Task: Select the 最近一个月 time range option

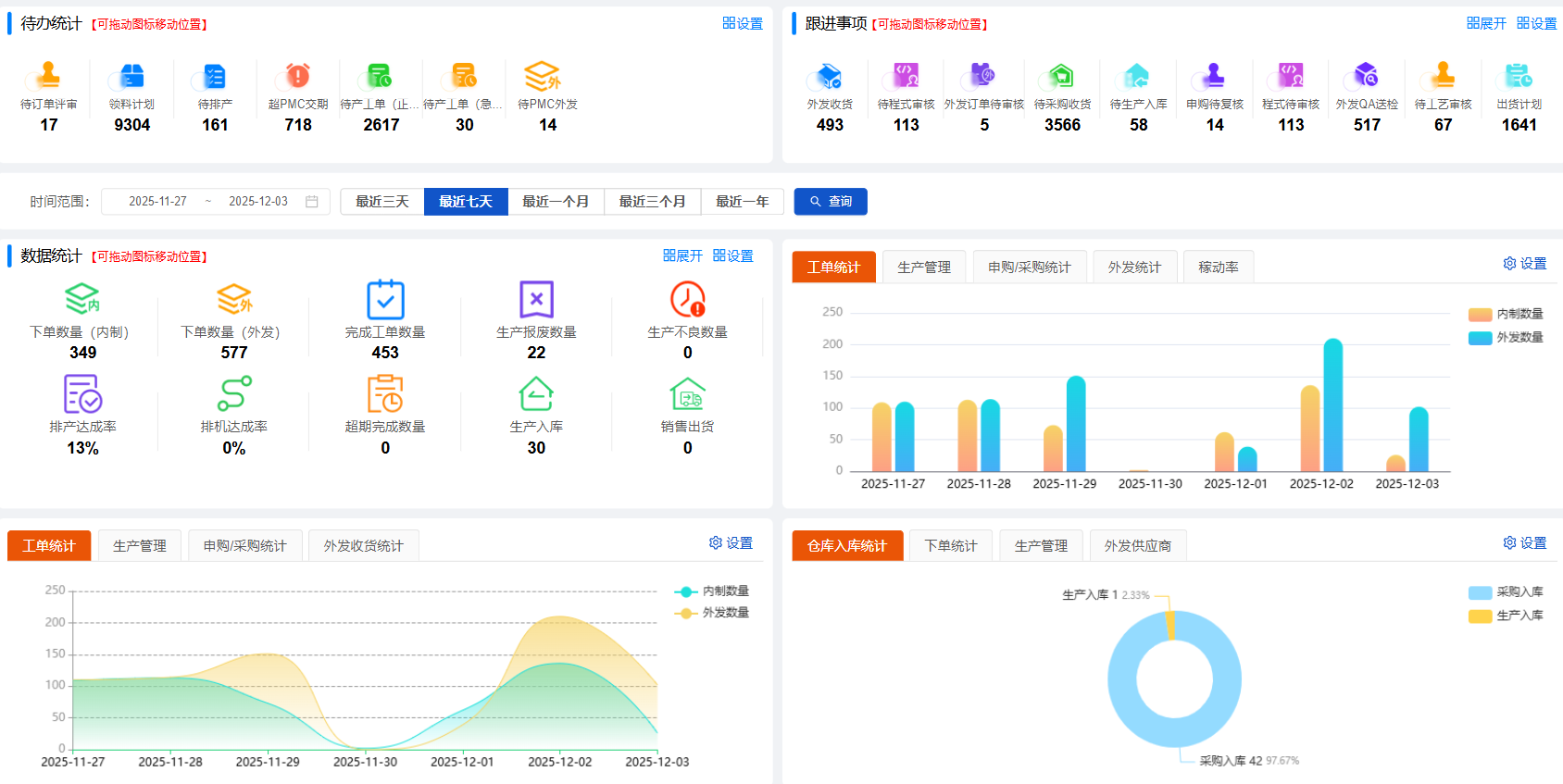Action: click(556, 202)
